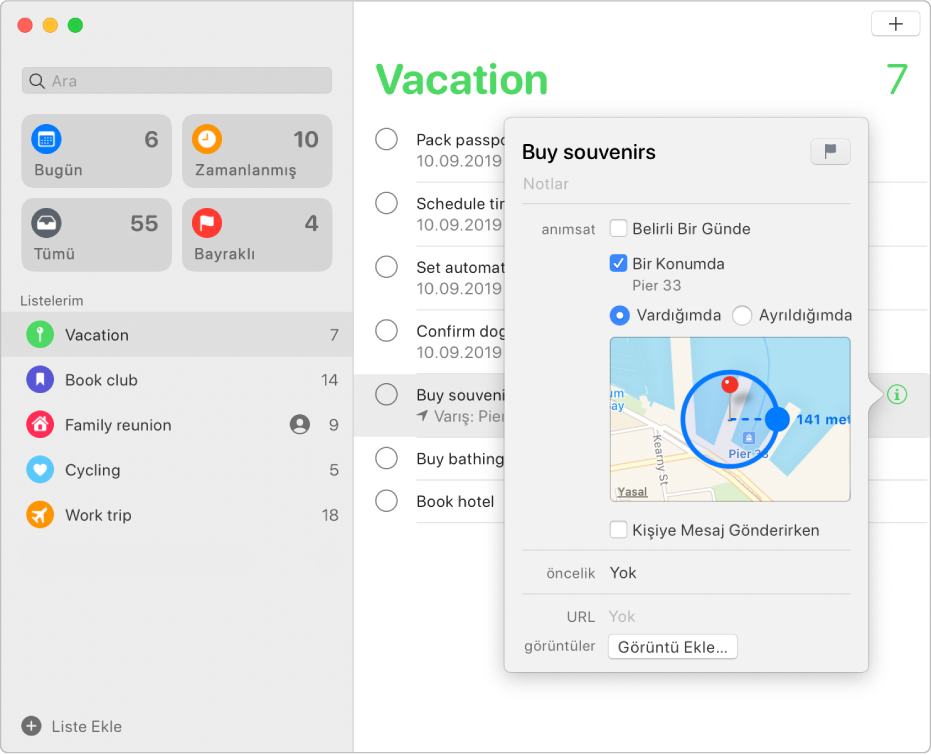The width and height of the screenshot is (931, 755).
Task: Enable the Belirli Bir Günde checkbox
Action: [x=618, y=229]
